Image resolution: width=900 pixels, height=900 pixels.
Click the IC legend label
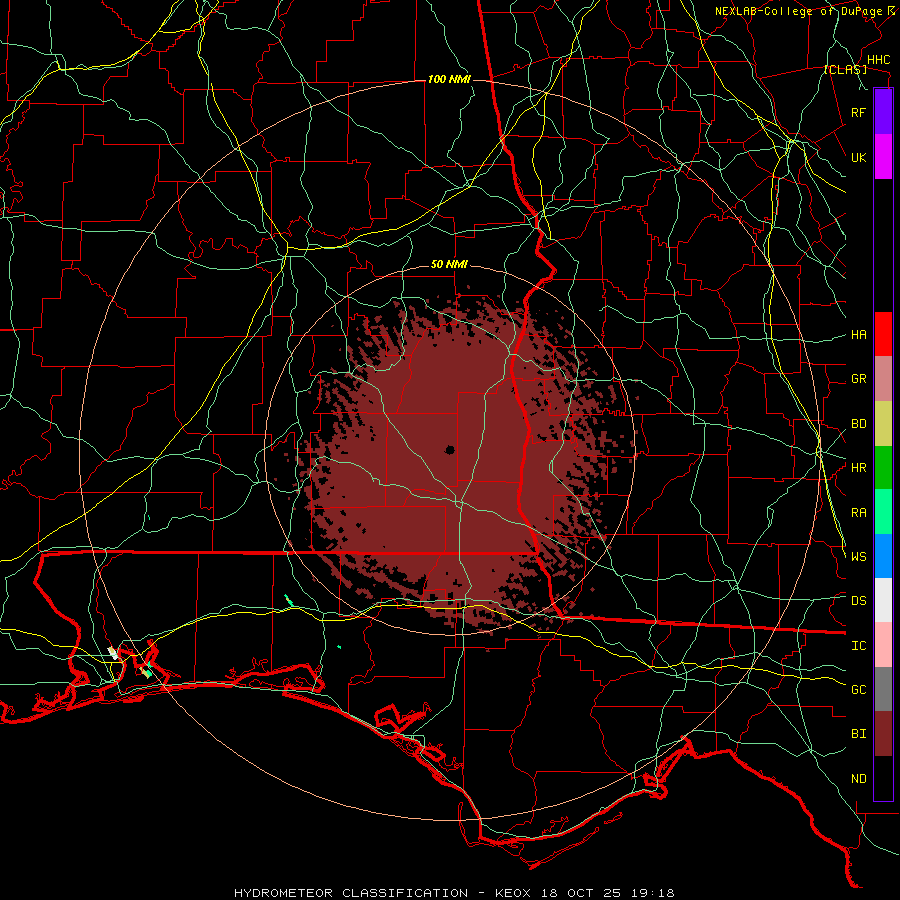(x=858, y=646)
